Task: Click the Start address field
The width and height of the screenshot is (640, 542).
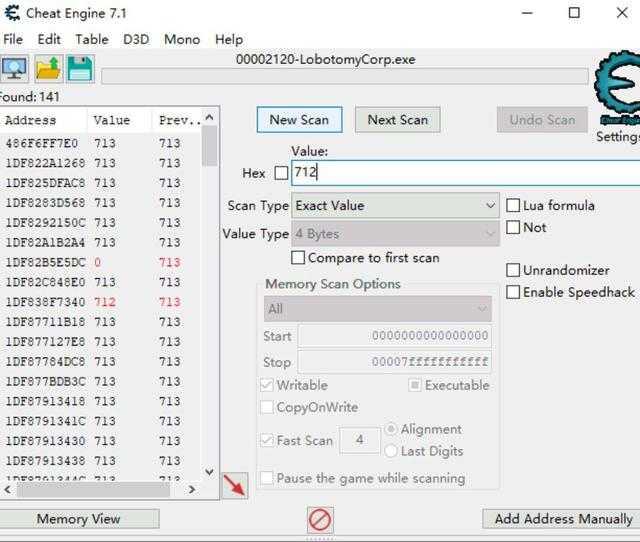Action: coord(394,336)
